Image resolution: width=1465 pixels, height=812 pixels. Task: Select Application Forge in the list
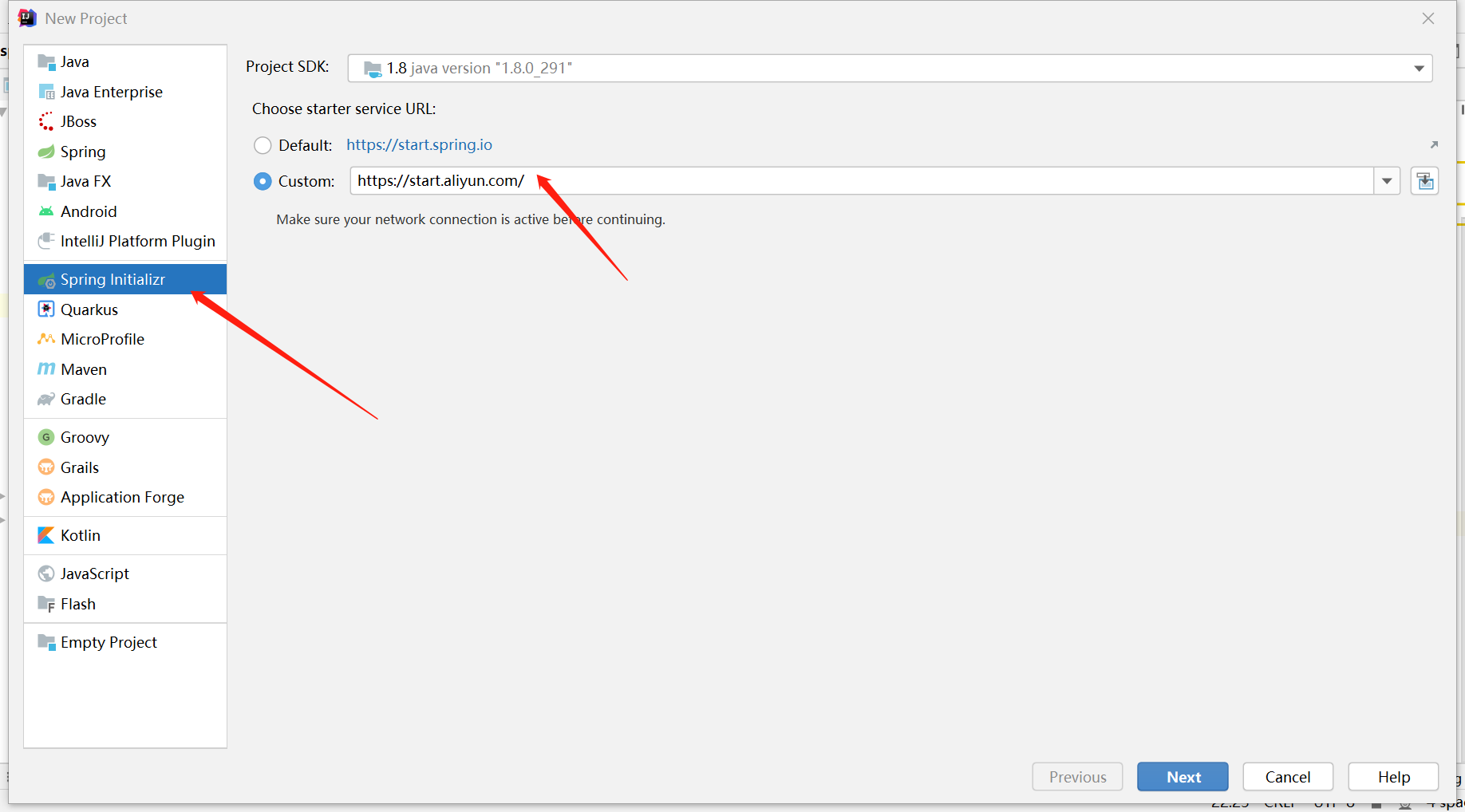point(125,498)
